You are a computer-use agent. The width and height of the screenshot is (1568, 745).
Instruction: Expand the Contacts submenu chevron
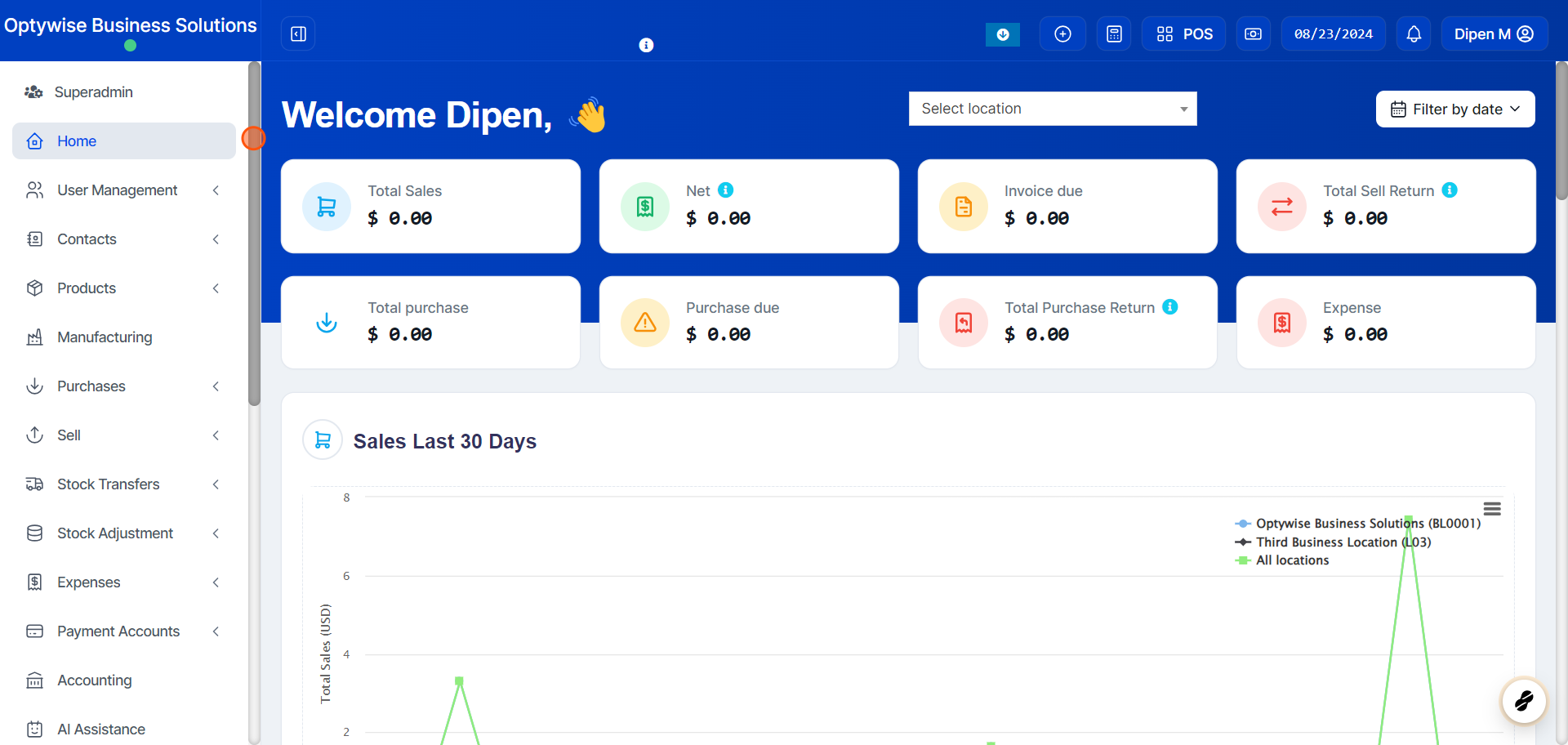click(216, 239)
